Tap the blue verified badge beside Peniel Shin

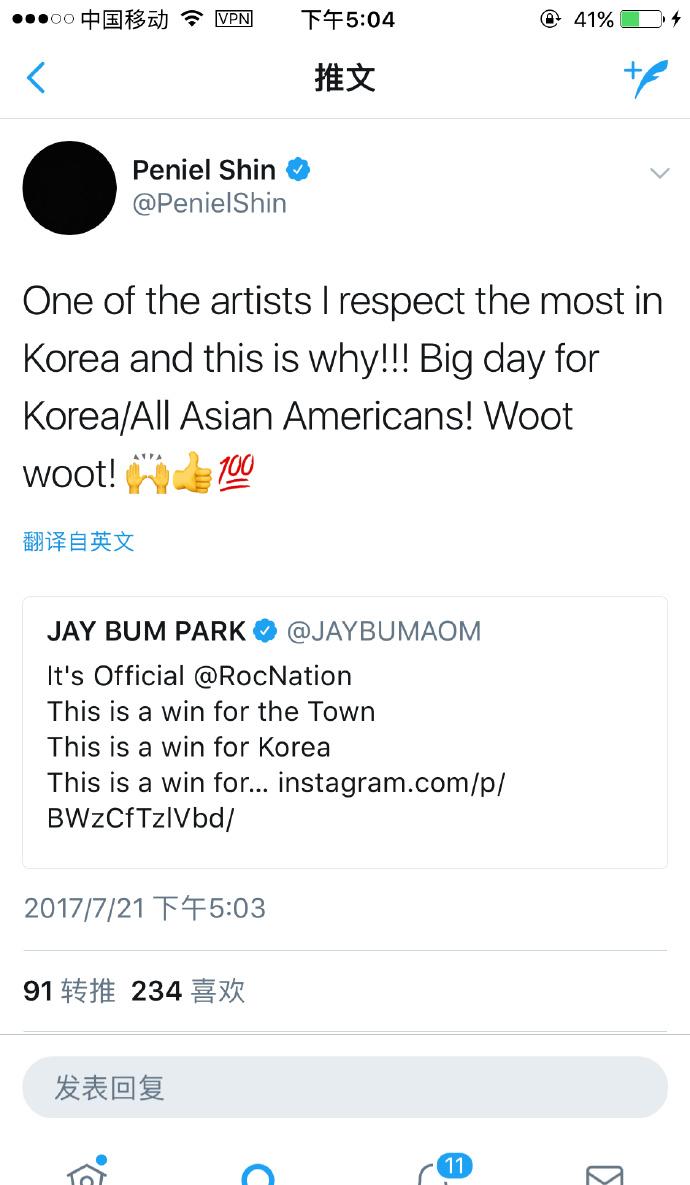tap(298, 169)
